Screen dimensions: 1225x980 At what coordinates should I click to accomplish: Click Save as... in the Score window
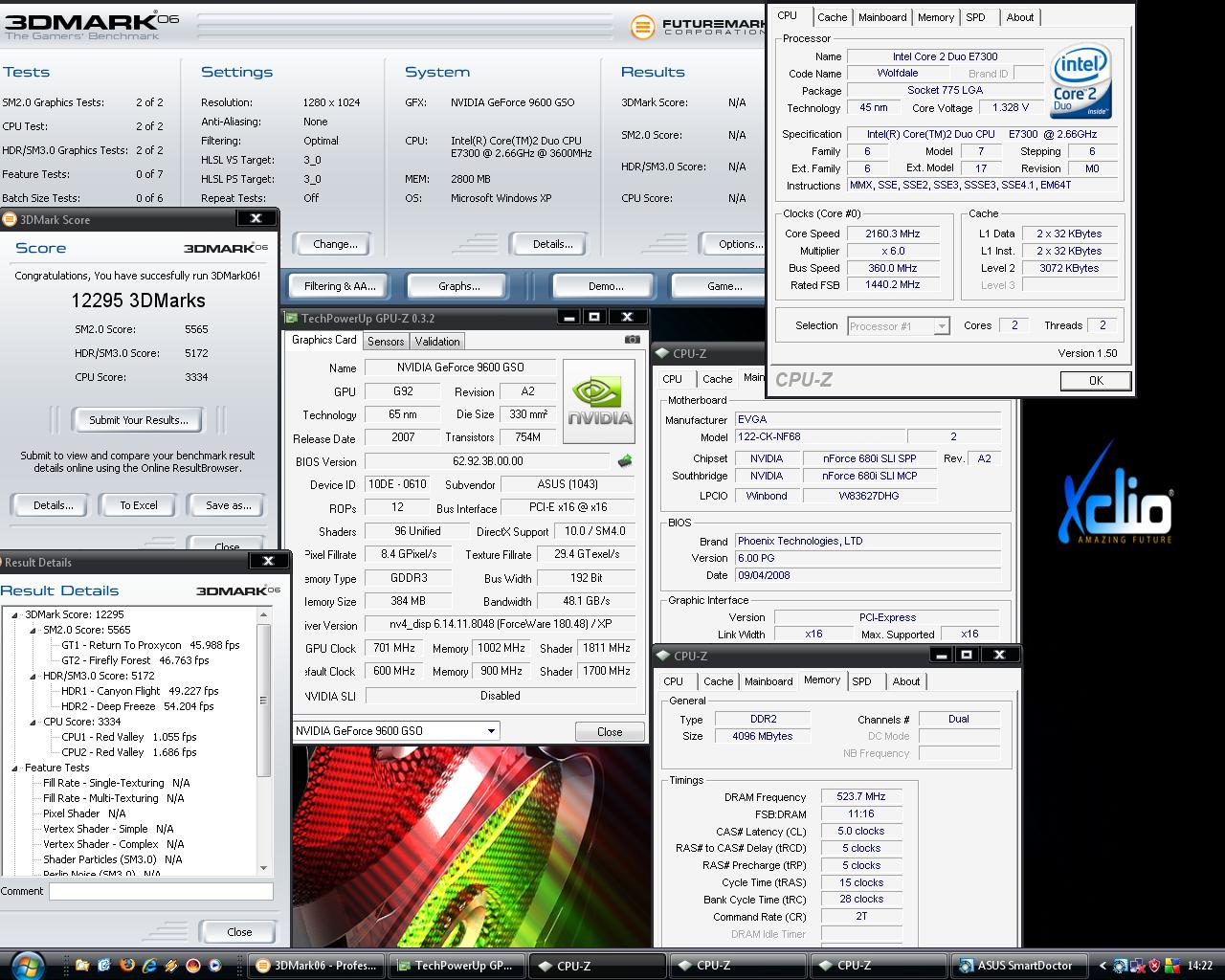tap(228, 505)
